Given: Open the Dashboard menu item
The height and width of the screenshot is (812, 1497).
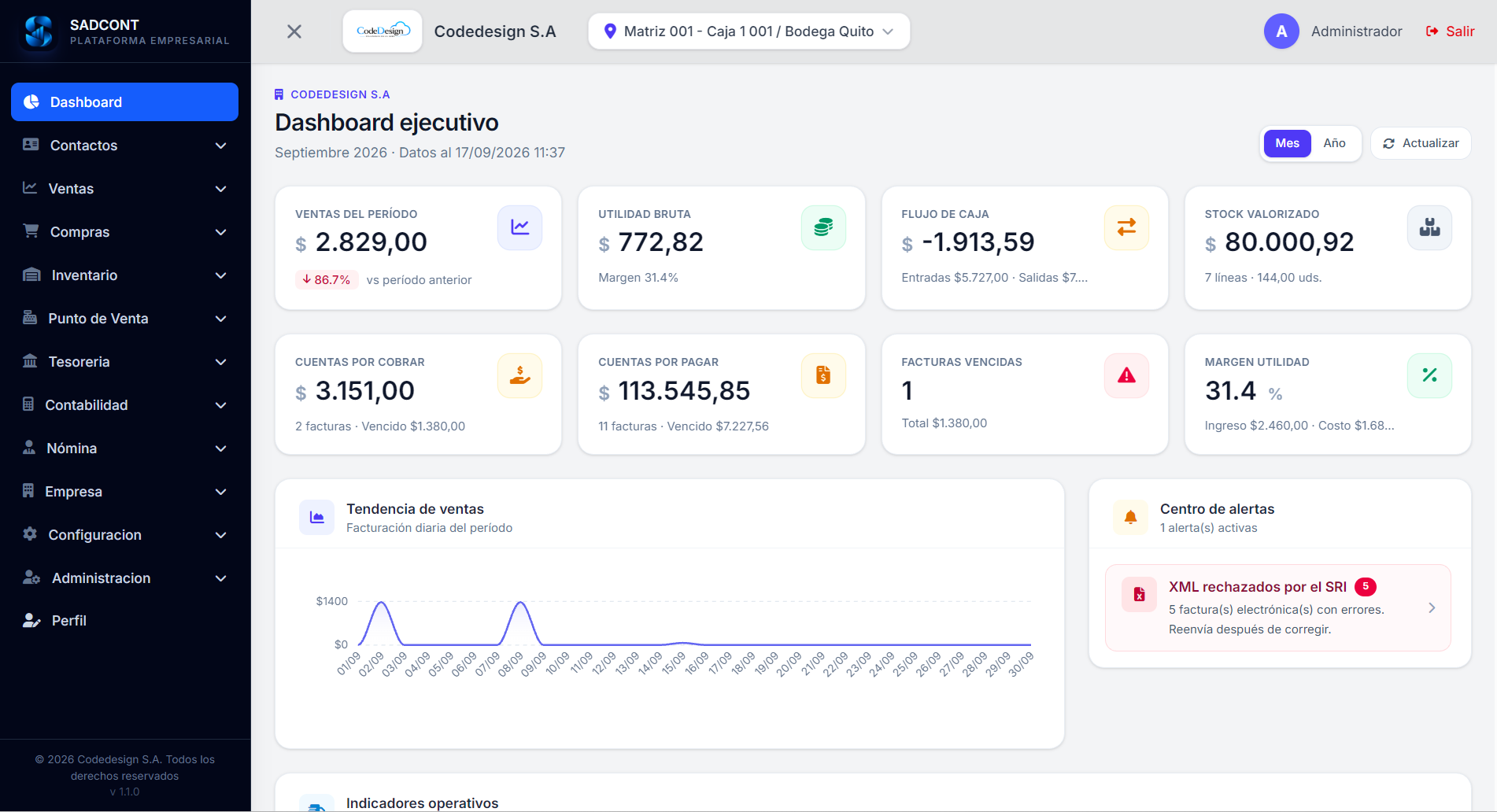Looking at the screenshot, I should coord(124,102).
